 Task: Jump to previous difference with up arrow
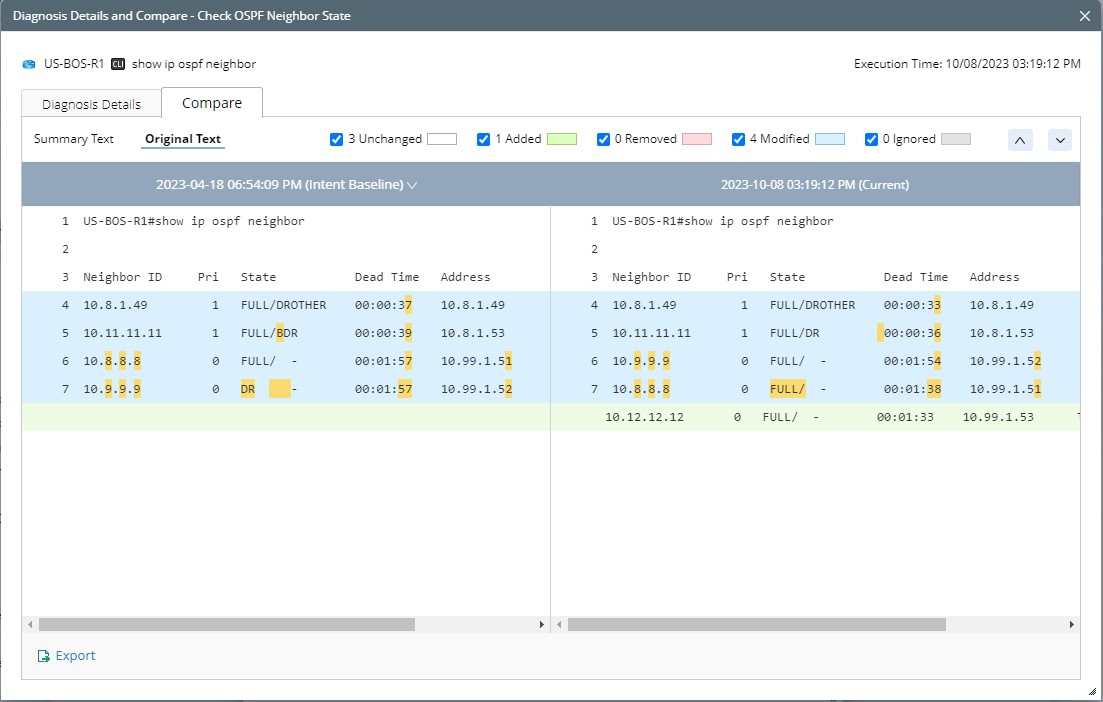[1019, 140]
